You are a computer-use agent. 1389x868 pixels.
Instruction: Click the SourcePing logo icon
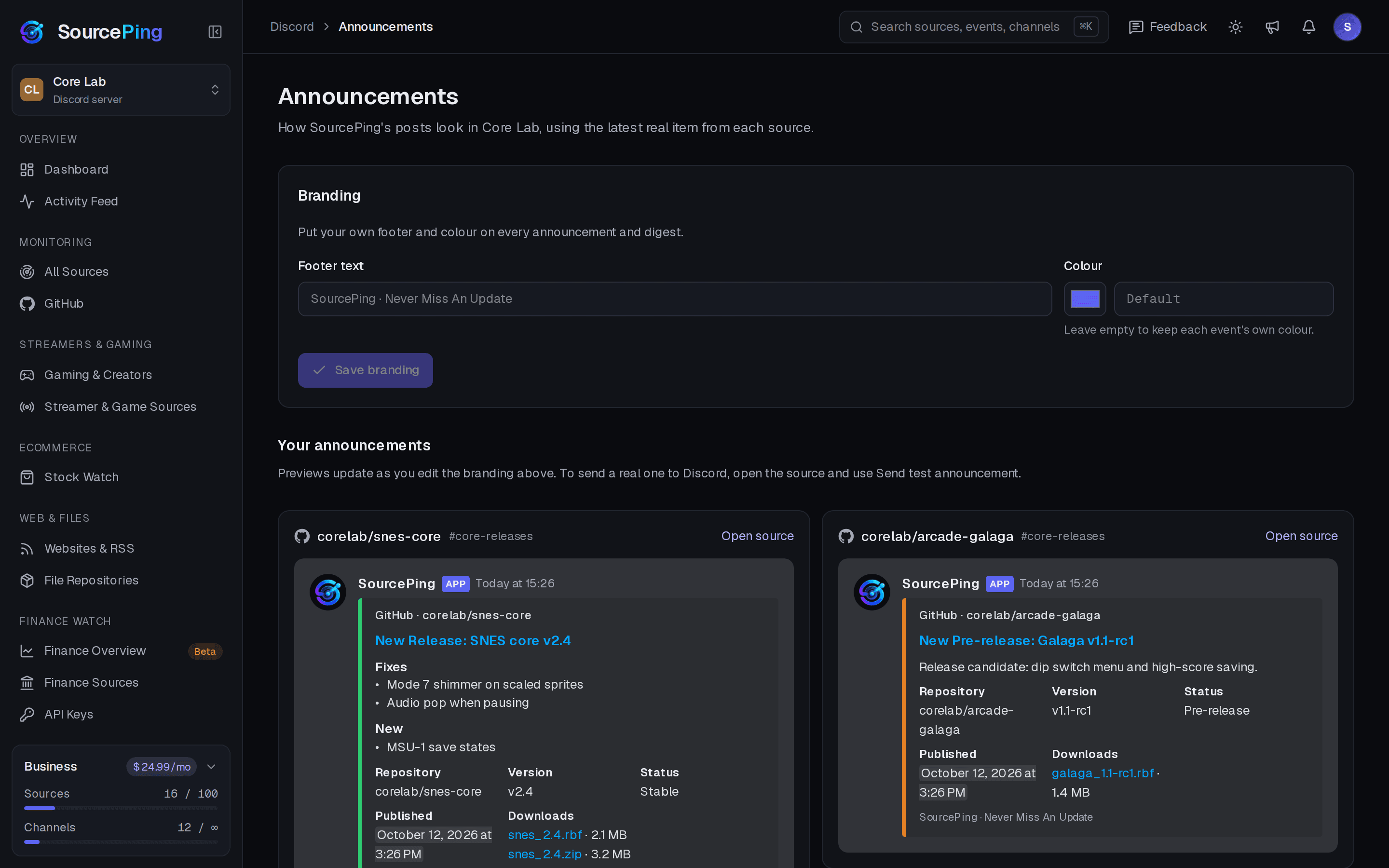[x=31, y=31]
